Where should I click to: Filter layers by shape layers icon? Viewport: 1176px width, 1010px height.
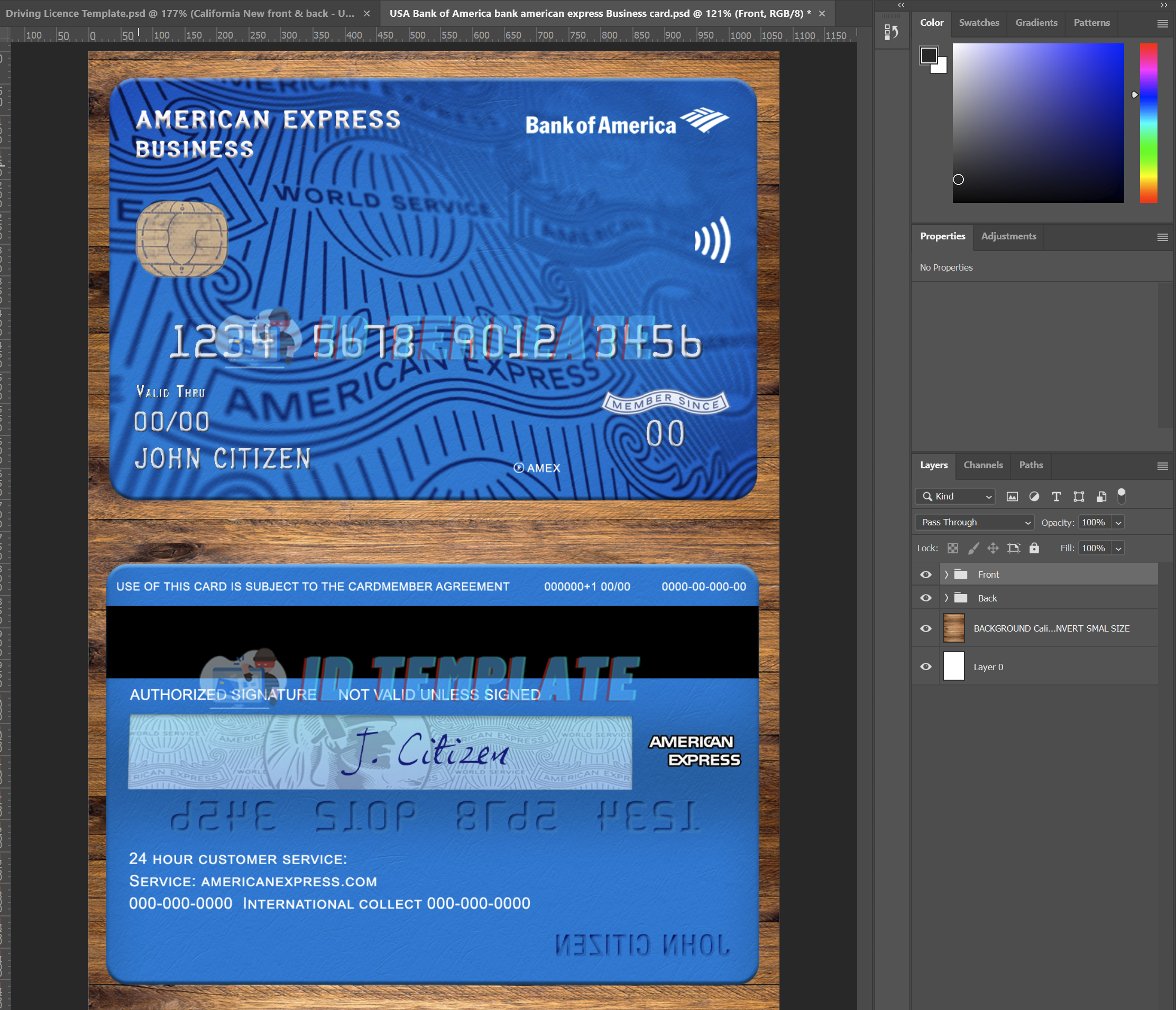coord(1079,496)
